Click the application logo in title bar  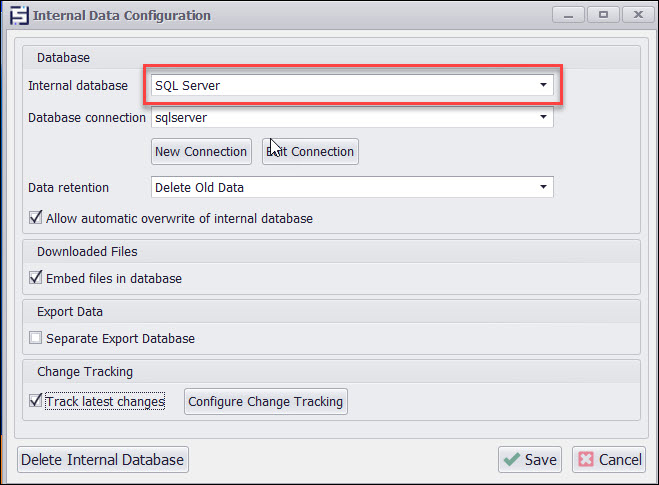17,15
